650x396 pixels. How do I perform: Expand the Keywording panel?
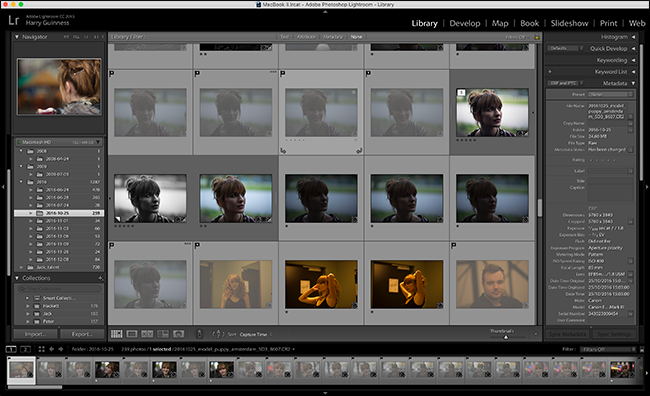click(x=633, y=60)
